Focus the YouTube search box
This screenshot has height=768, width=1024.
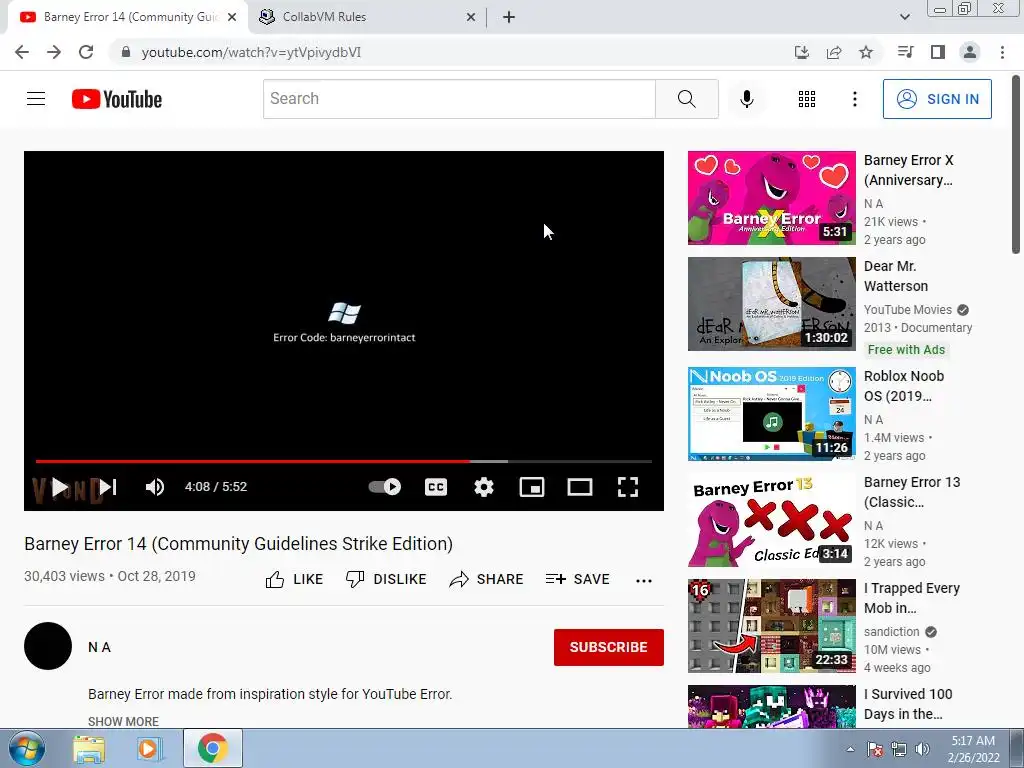(459, 99)
